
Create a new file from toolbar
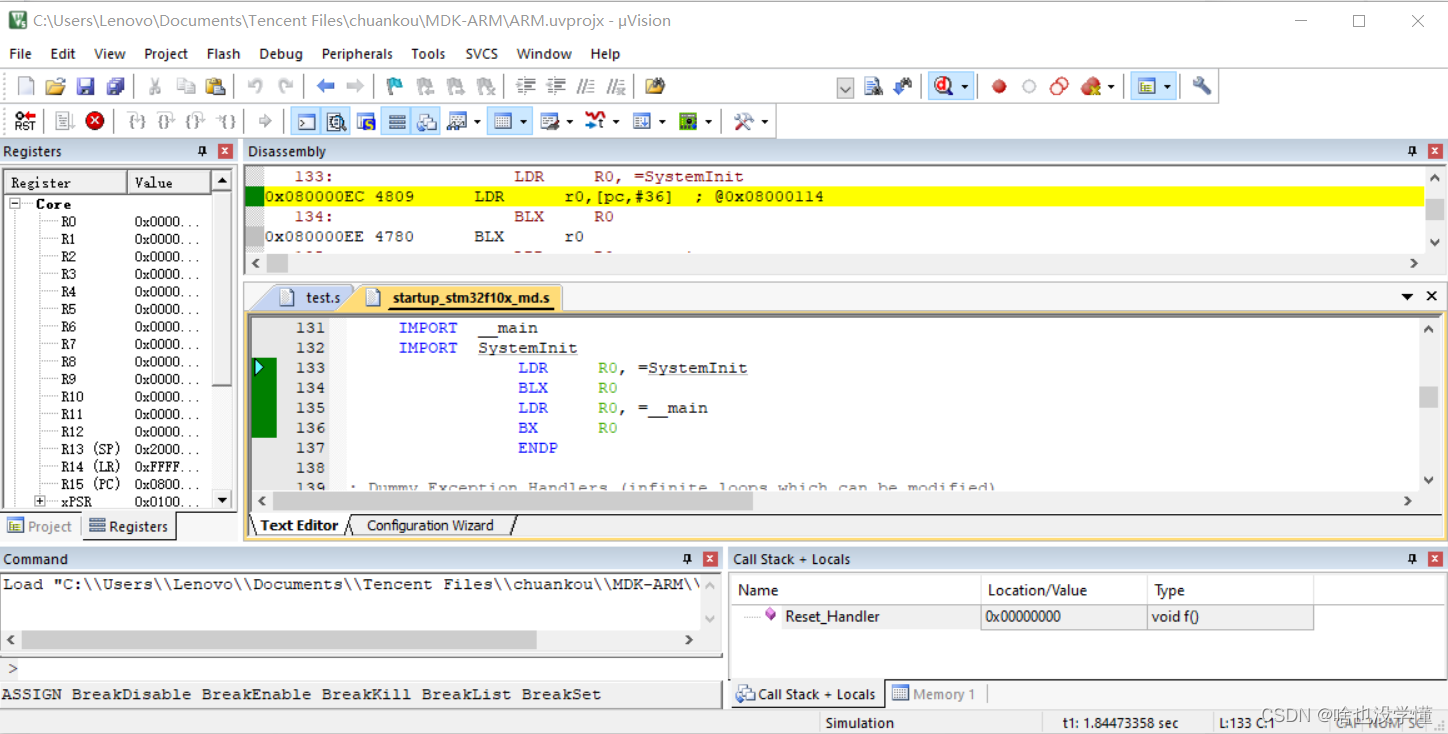coord(26,86)
